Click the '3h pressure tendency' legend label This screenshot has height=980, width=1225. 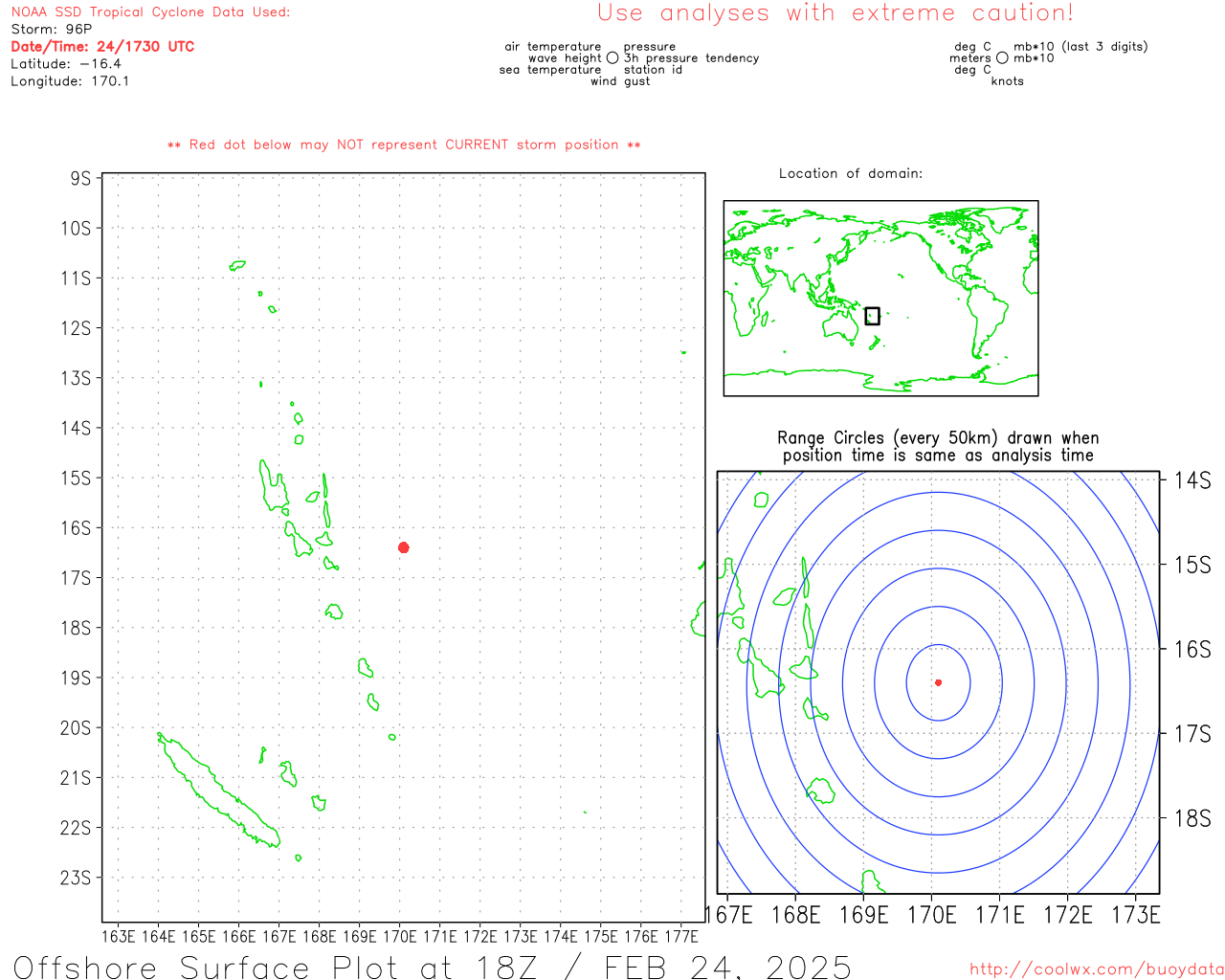691,58
